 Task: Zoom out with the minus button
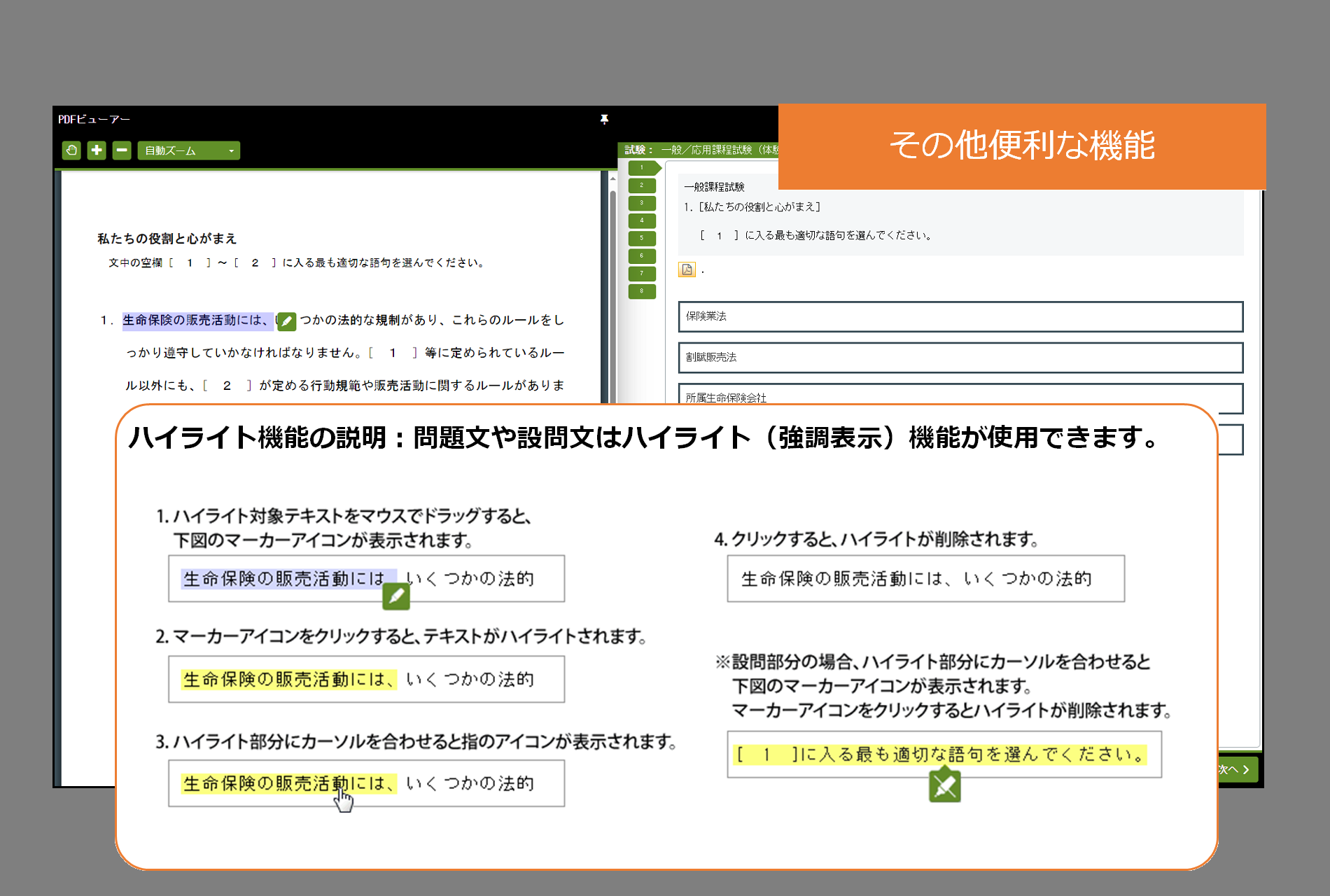pyautogui.click(x=122, y=150)
